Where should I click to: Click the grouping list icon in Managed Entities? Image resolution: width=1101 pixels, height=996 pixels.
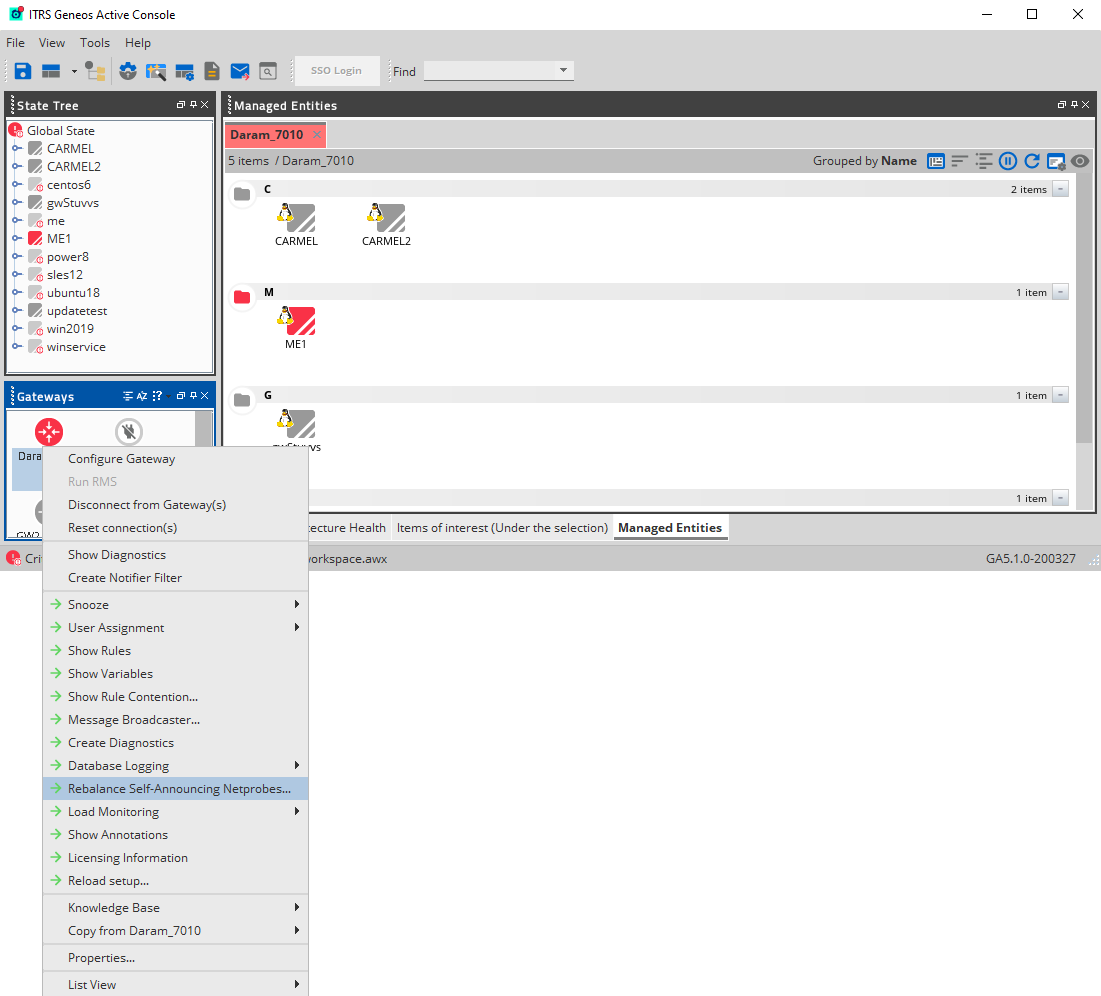pyautogui.click(x=984, y=162)
